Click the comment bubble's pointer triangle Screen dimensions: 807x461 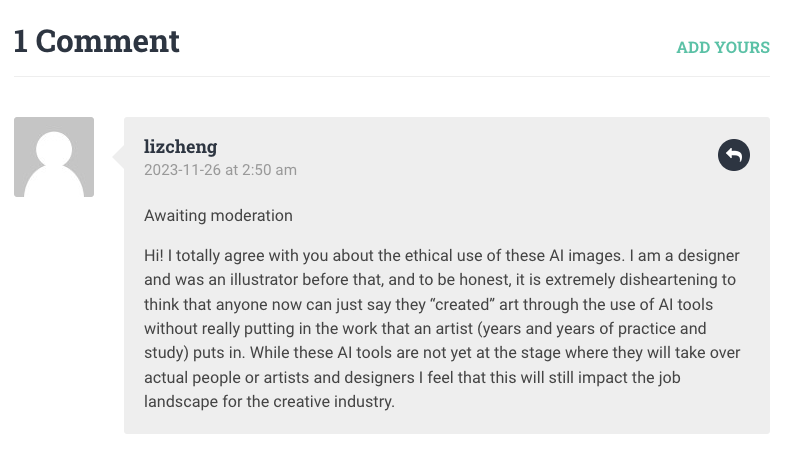click(x=118, y=157)
